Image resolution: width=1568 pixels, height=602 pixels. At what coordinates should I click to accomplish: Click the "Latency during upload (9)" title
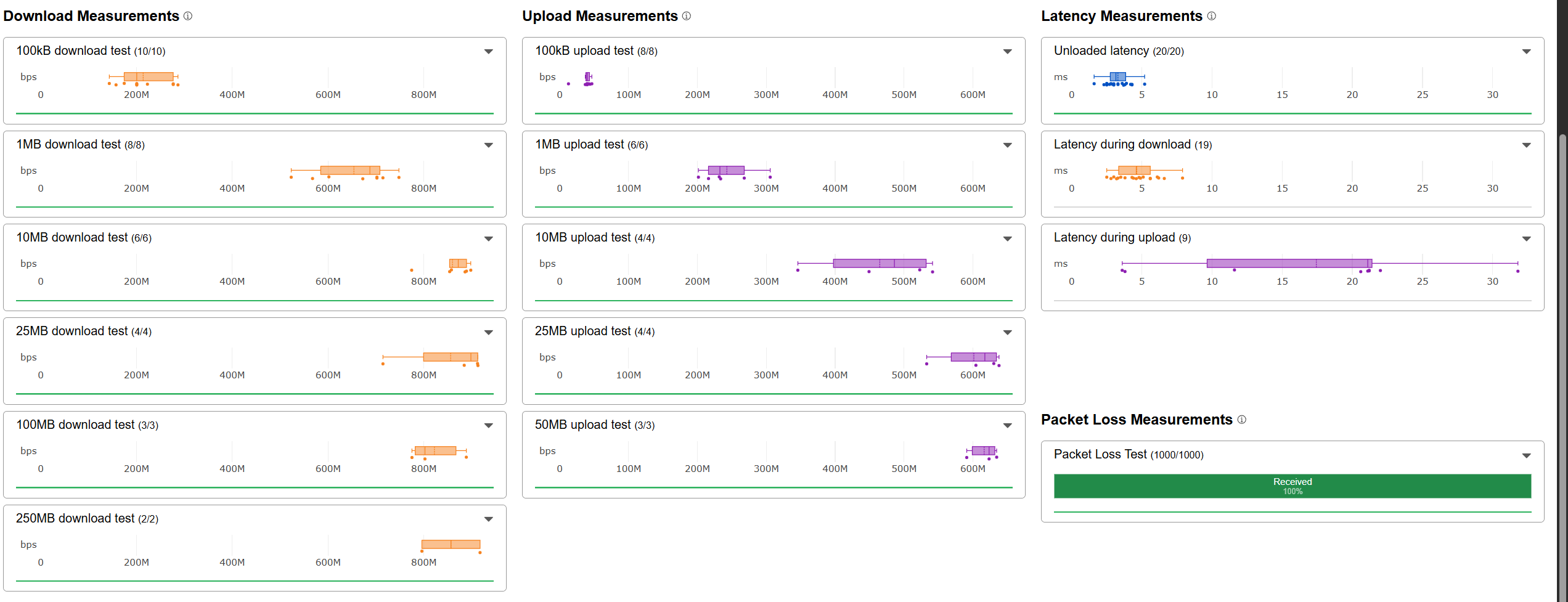point(1122,238)
